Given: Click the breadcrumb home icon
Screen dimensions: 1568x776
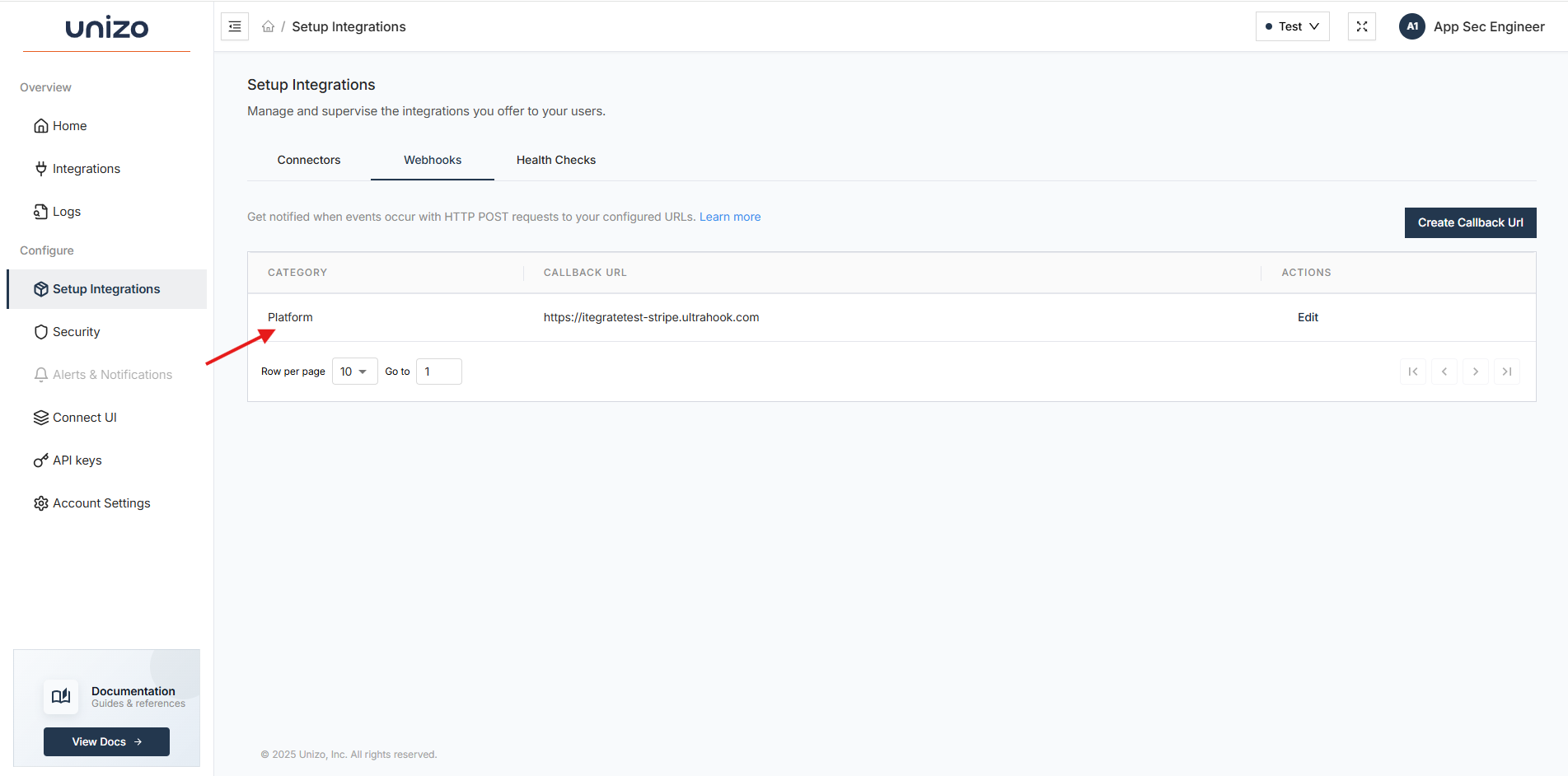Looking at the screenshot, I should point(268,26).
